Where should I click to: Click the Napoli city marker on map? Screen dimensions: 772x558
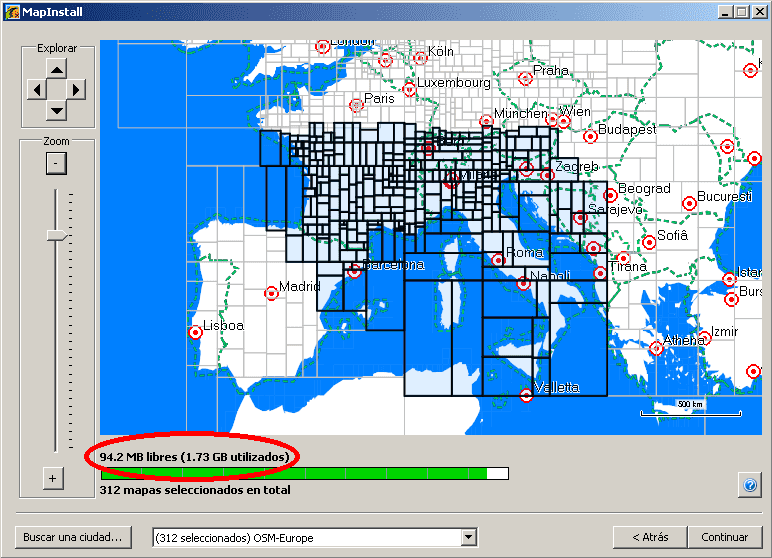click(523, 283)
